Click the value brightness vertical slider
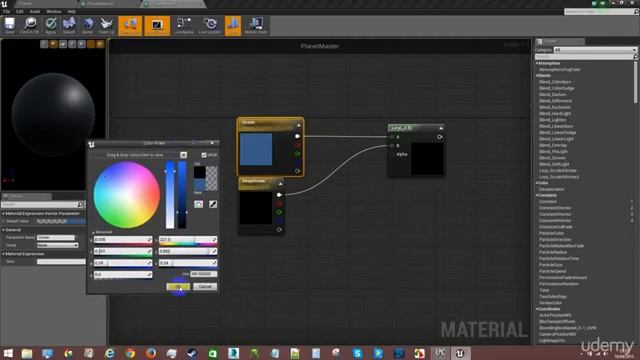Screen dimensions: 640x360 [182, 195]
